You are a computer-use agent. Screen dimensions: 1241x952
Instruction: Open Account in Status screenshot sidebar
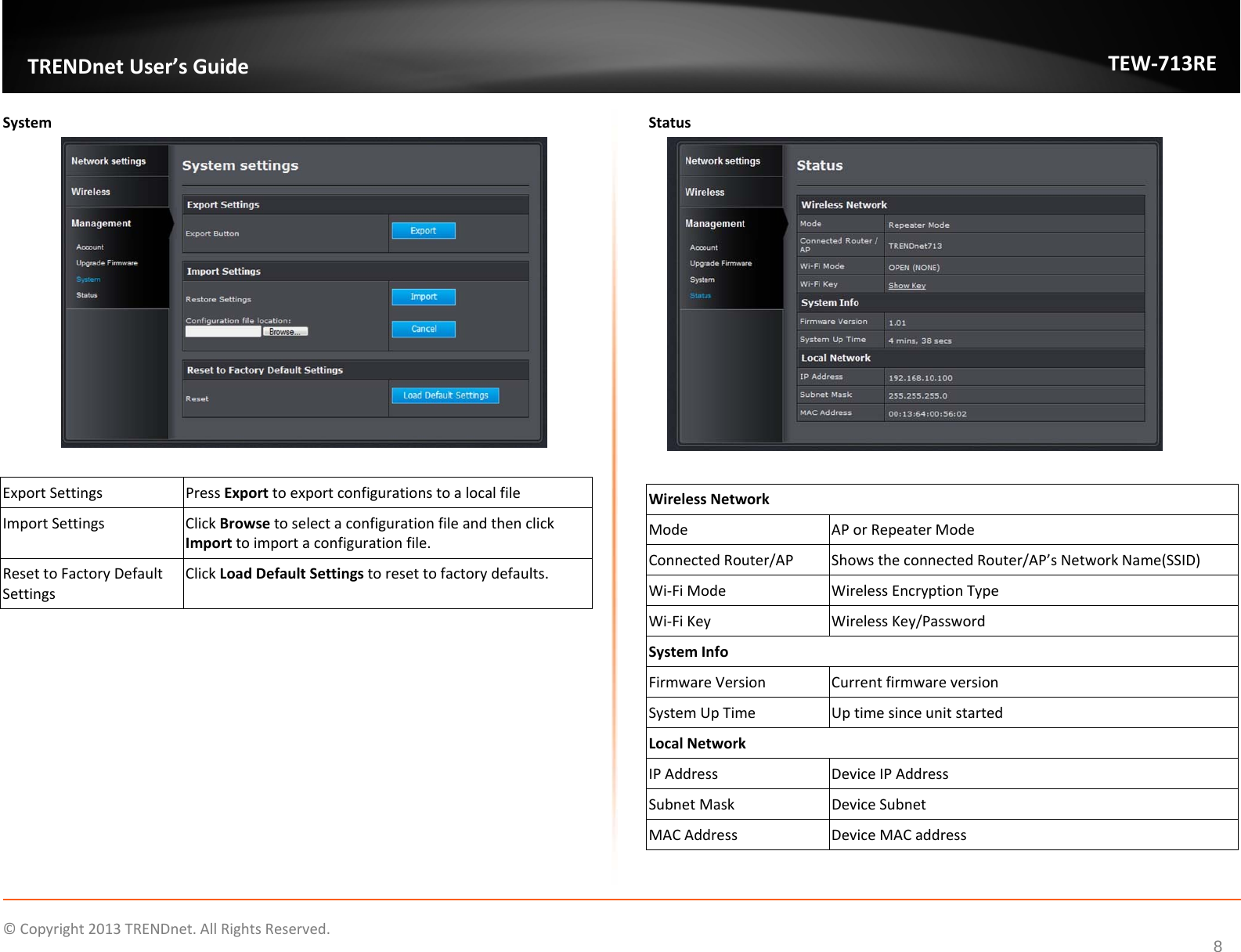pos(704,247)
